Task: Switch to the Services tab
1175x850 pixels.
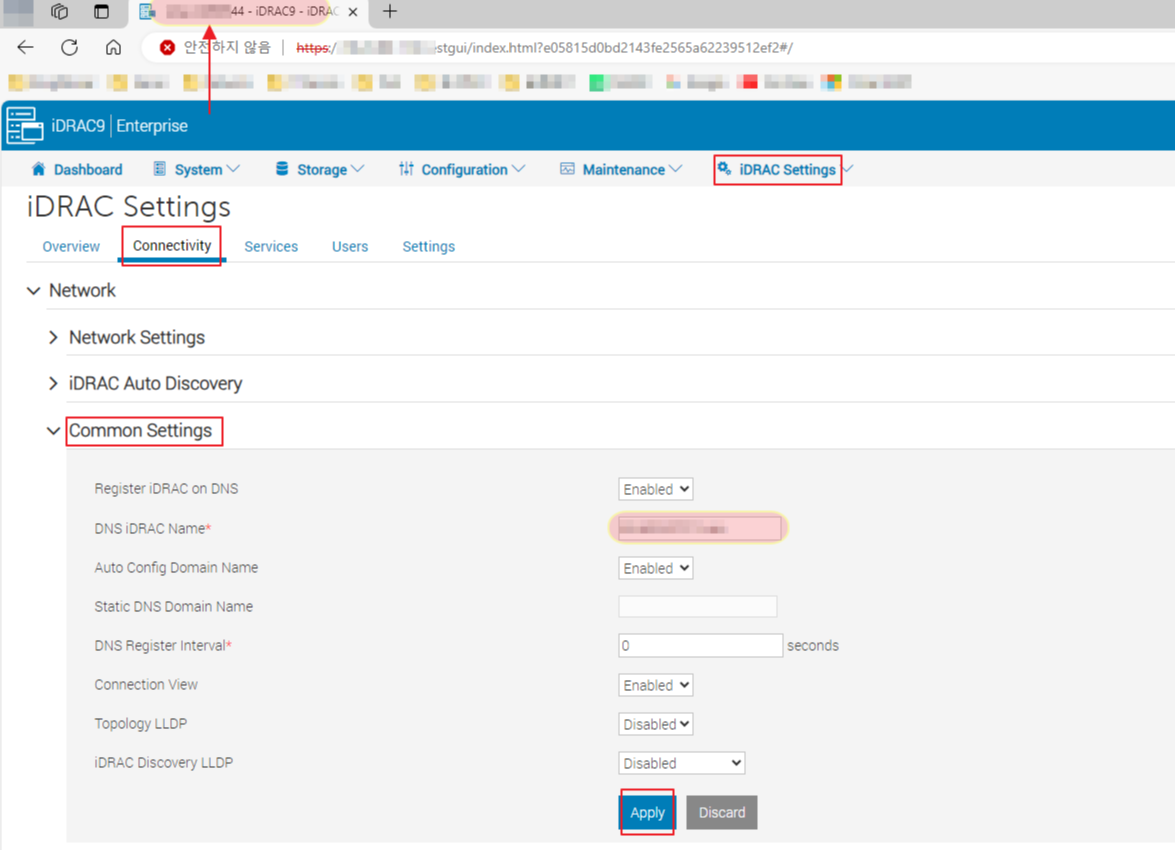Action: coord(271,247)
